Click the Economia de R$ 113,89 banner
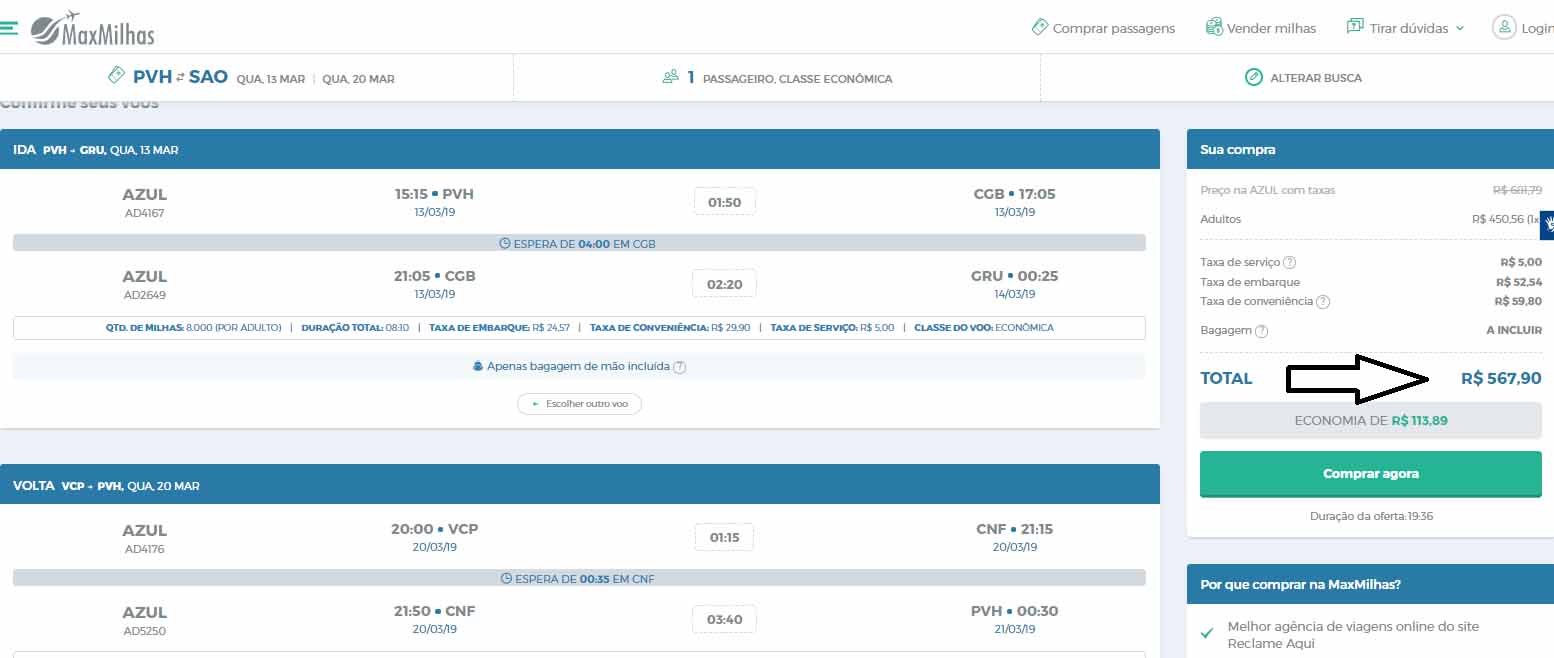This screenshot has height=658, width=1554. pos(1370,421)
